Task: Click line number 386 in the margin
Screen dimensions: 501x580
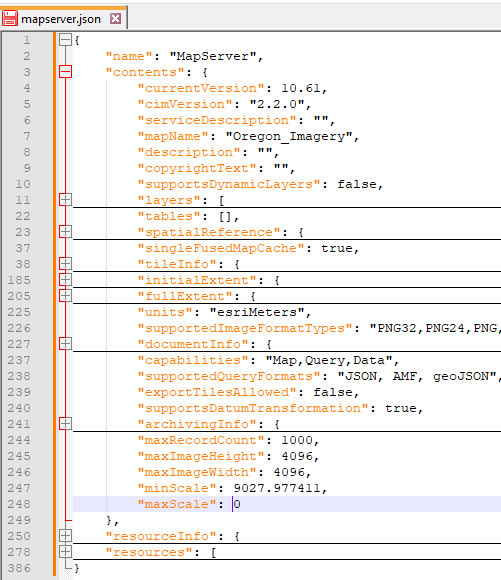Action: [19, 568]
